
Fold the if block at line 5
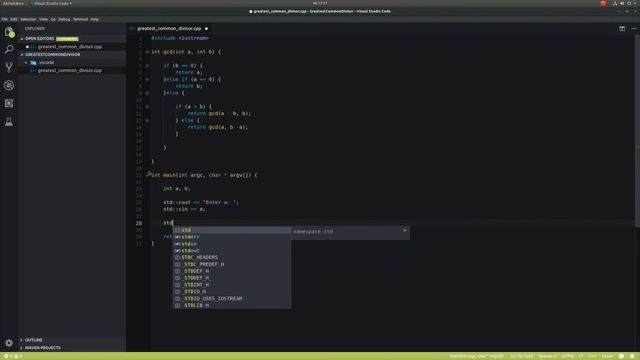(x=147, y=66)
